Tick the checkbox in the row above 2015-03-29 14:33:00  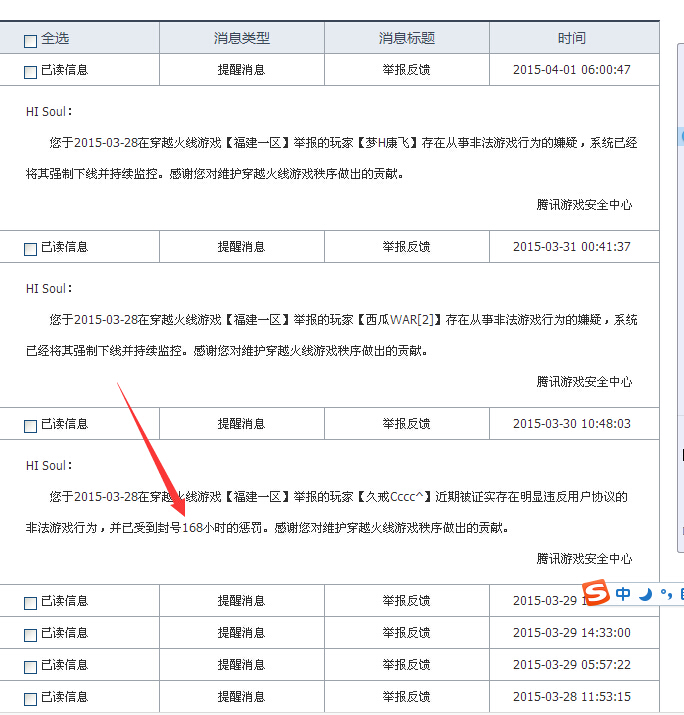click(x=31, y=603)
